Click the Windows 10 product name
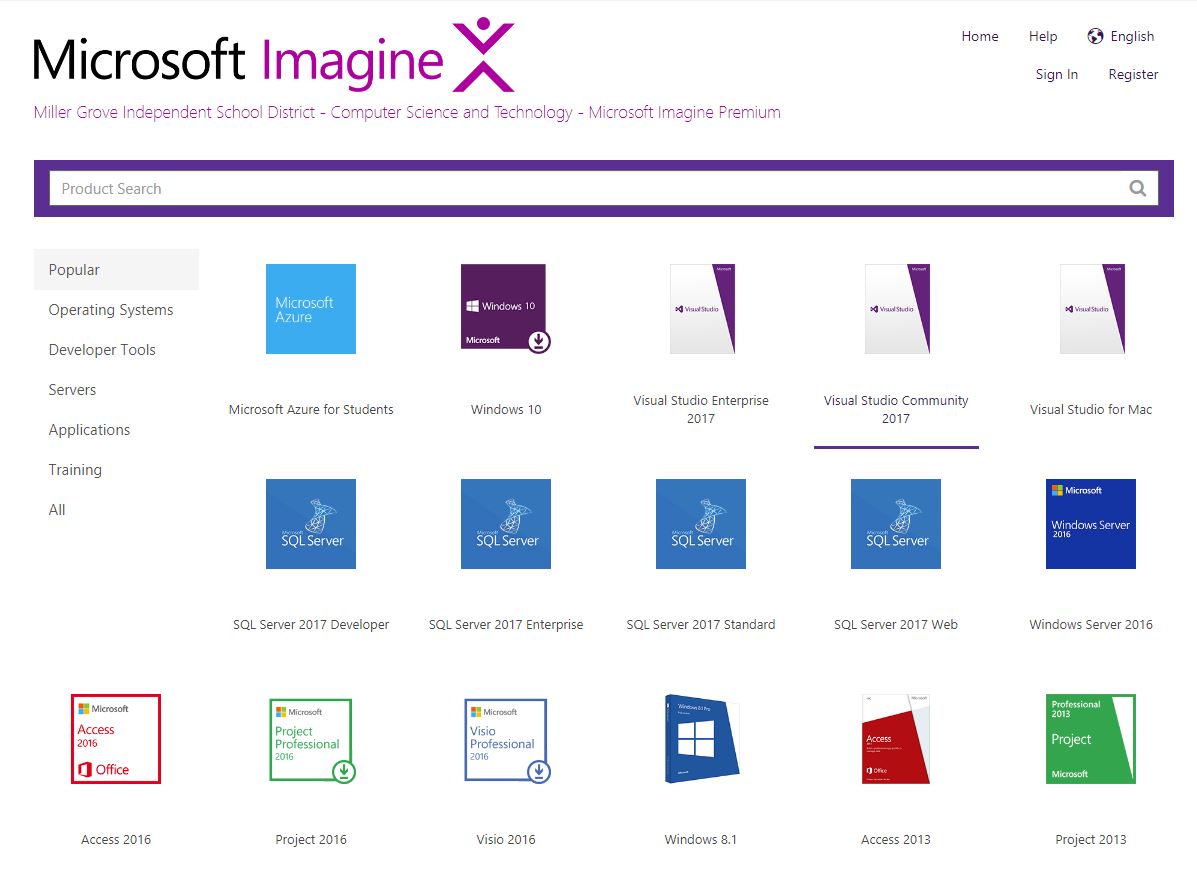The height and width of the screenshot is (890, 1197). [506, 409]
